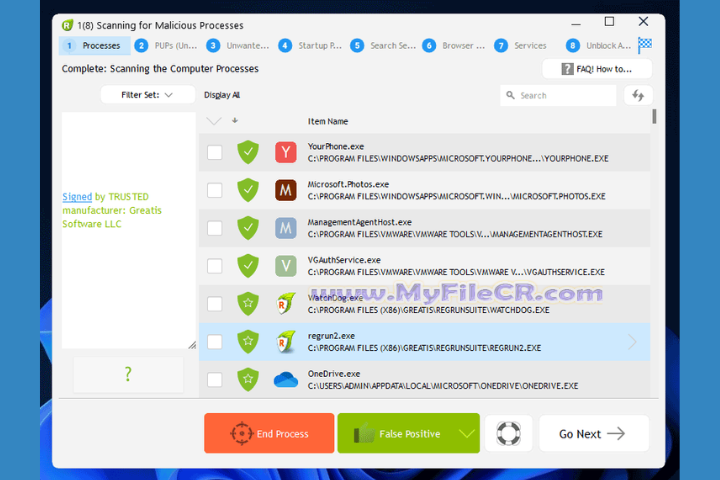Viewport: 720px width, 480px height.
Task: Click the green shield for ManagementAgentHost.exe
Action: tap(248, 228)
